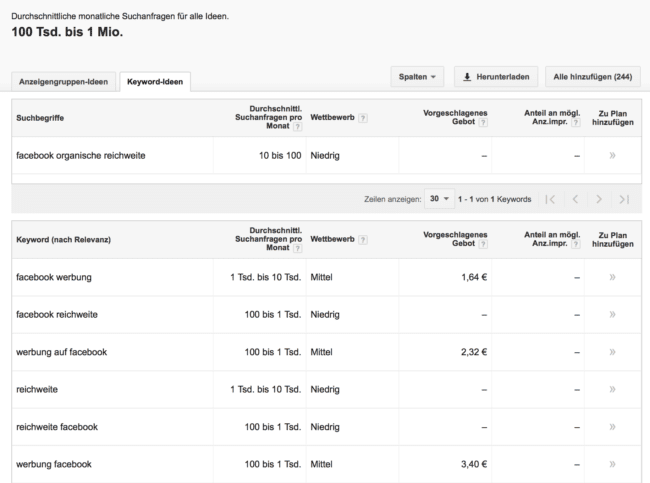Sort Keyword table by Wettbewerb header
This screenshot has height=483, width=650.
click(x=332, y=239)
